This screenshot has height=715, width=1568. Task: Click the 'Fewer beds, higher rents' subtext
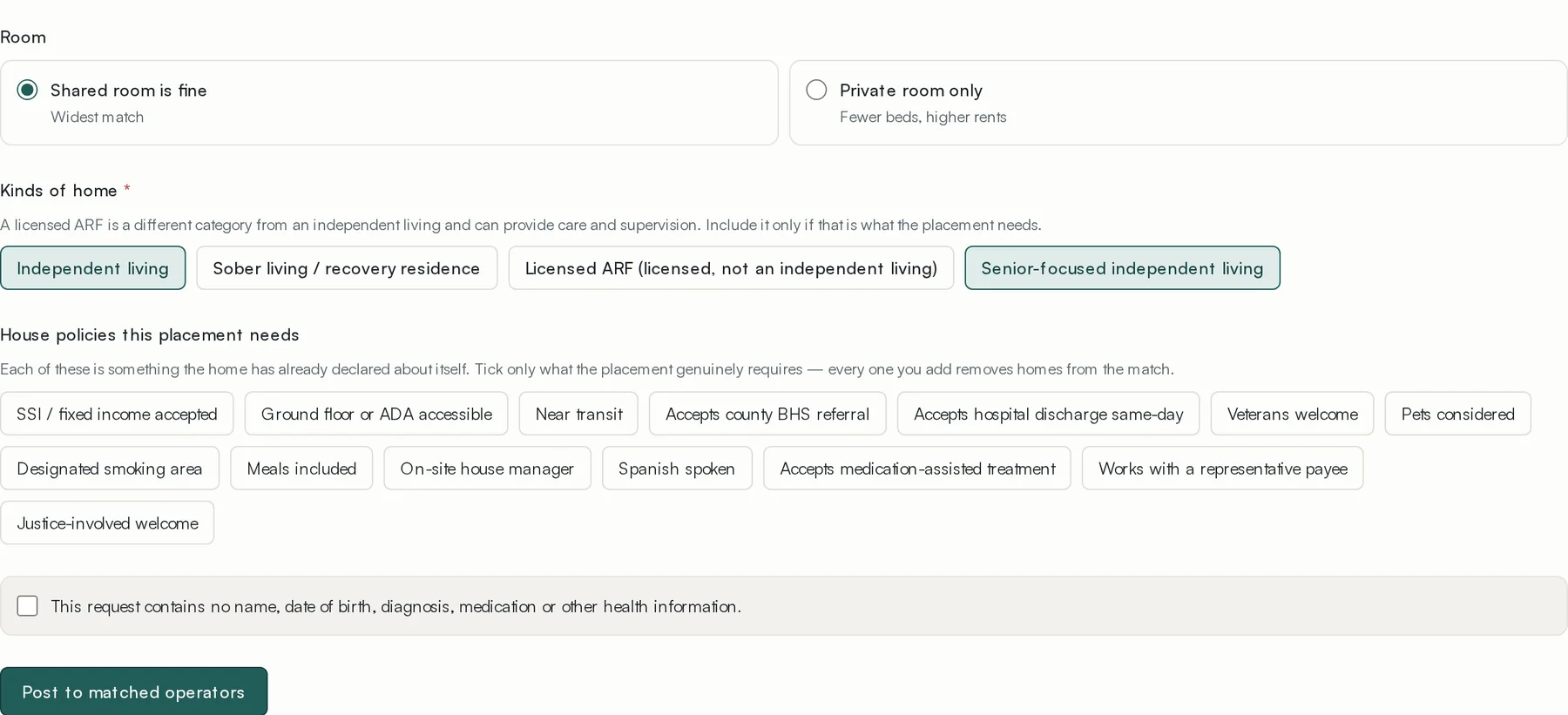[x=923, y=117]
